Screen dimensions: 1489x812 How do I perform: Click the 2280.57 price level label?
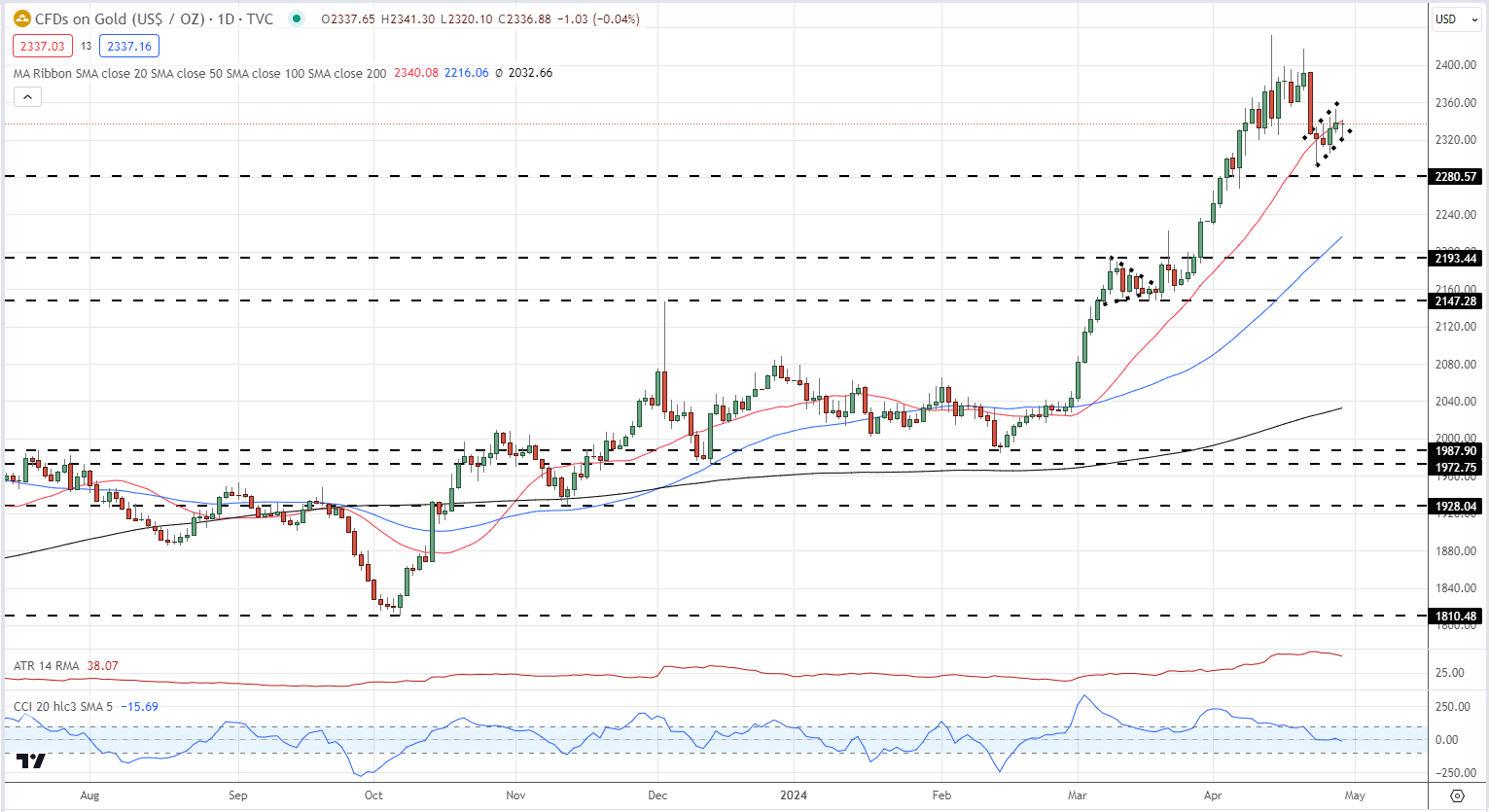click(1456, 177)
